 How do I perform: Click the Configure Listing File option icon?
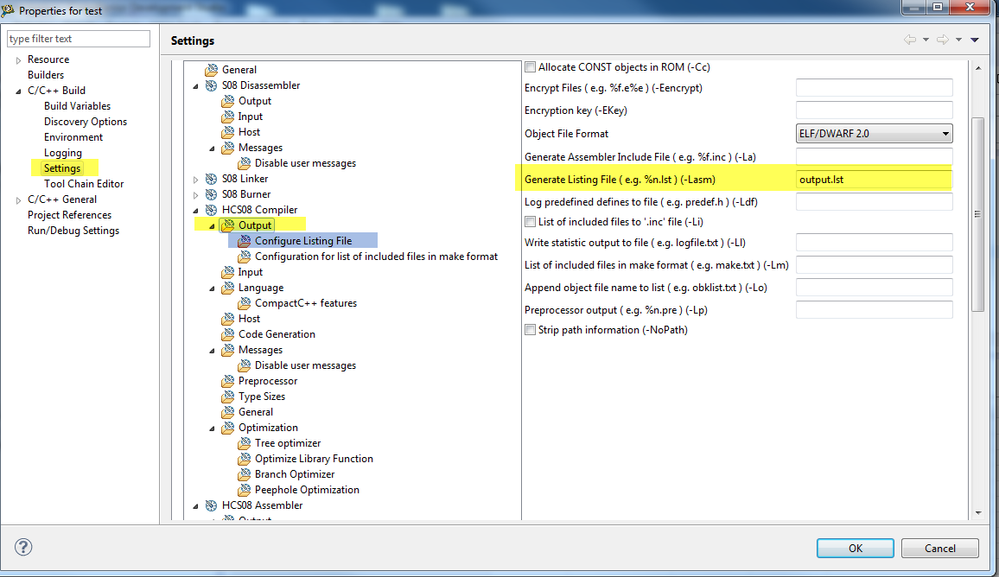(244, 241)
